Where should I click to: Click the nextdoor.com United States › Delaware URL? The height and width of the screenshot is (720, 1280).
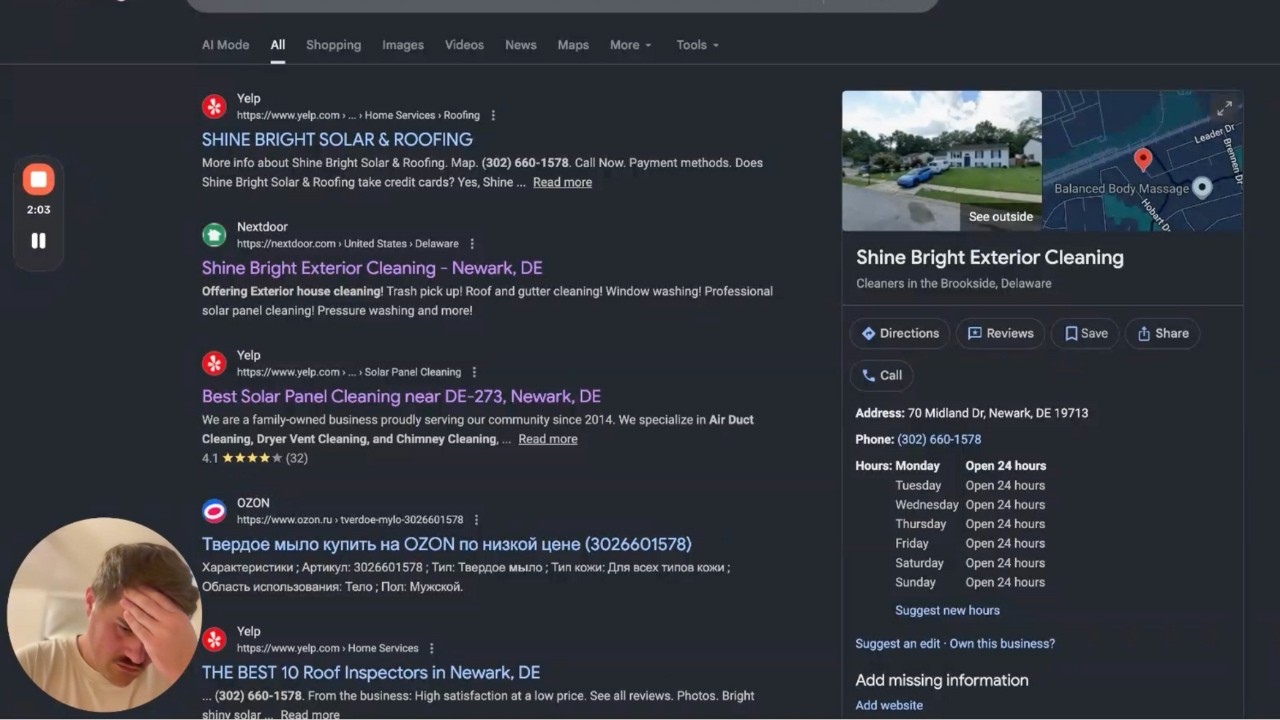point(348,244)
